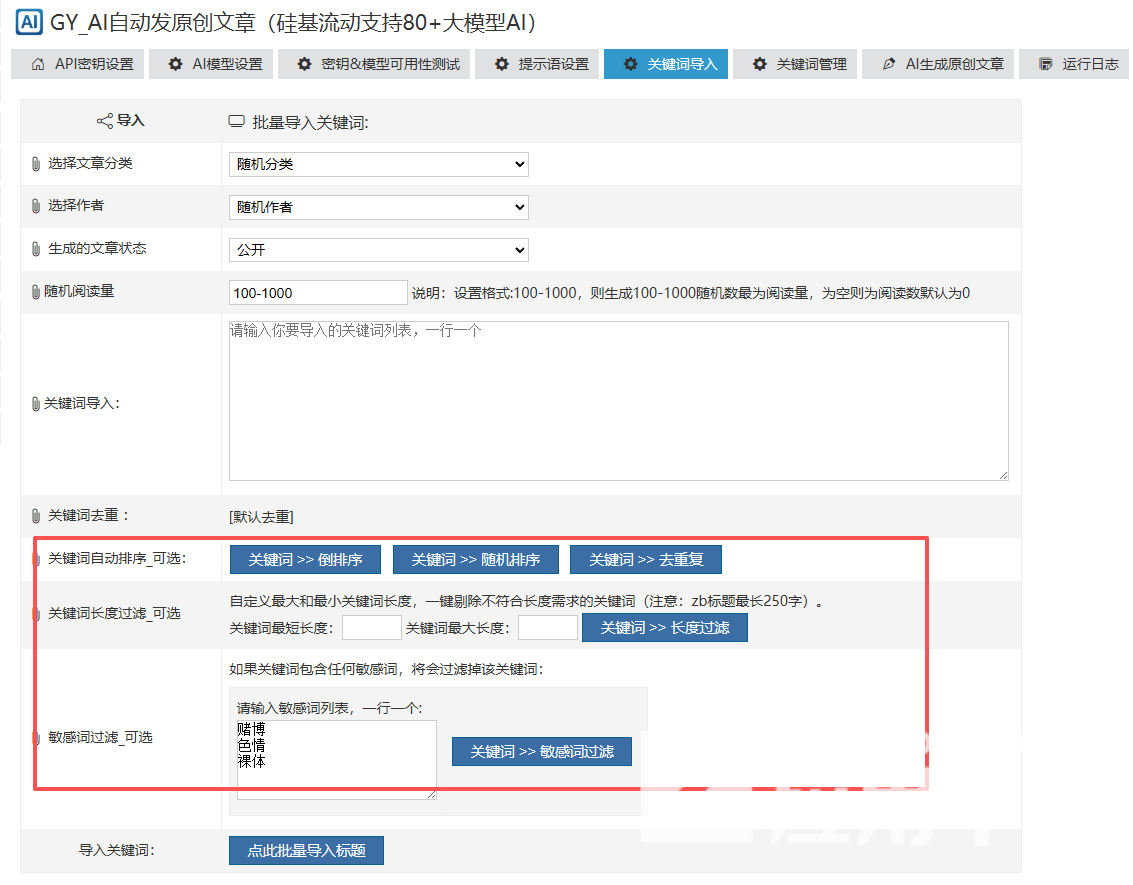1133x885 pixels.
Task: Click the share icon beside 导入
Action: (x=104, y=121)
